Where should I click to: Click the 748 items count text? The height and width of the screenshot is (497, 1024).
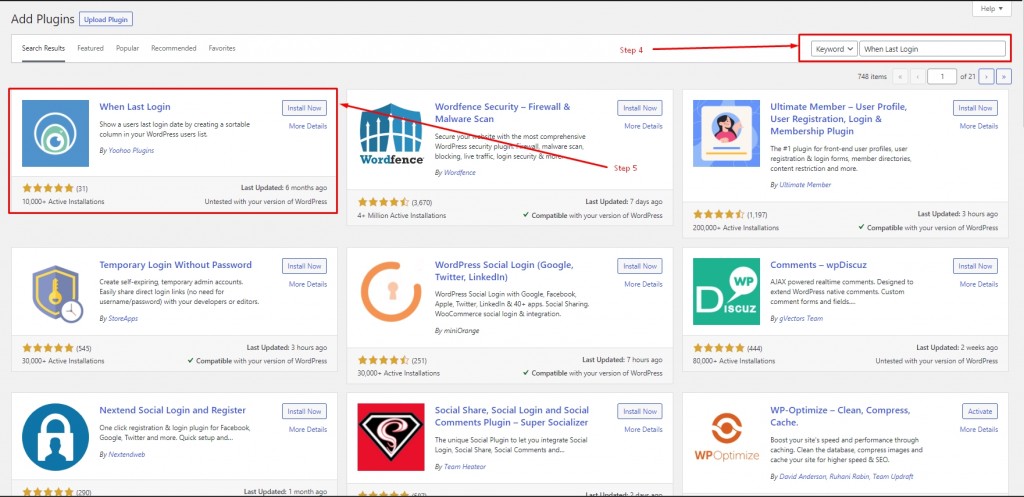tap(872, 76)
